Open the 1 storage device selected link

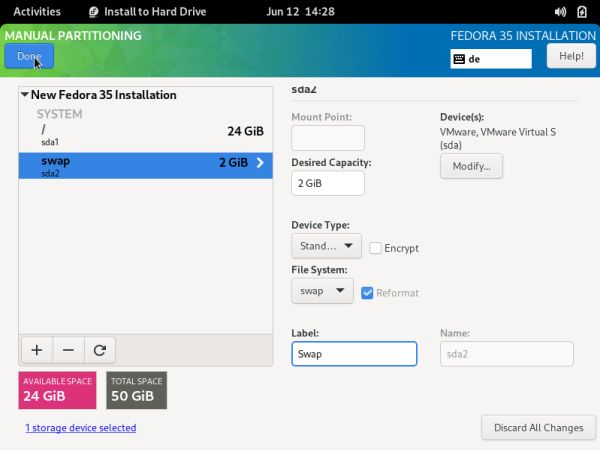point(81,428)
